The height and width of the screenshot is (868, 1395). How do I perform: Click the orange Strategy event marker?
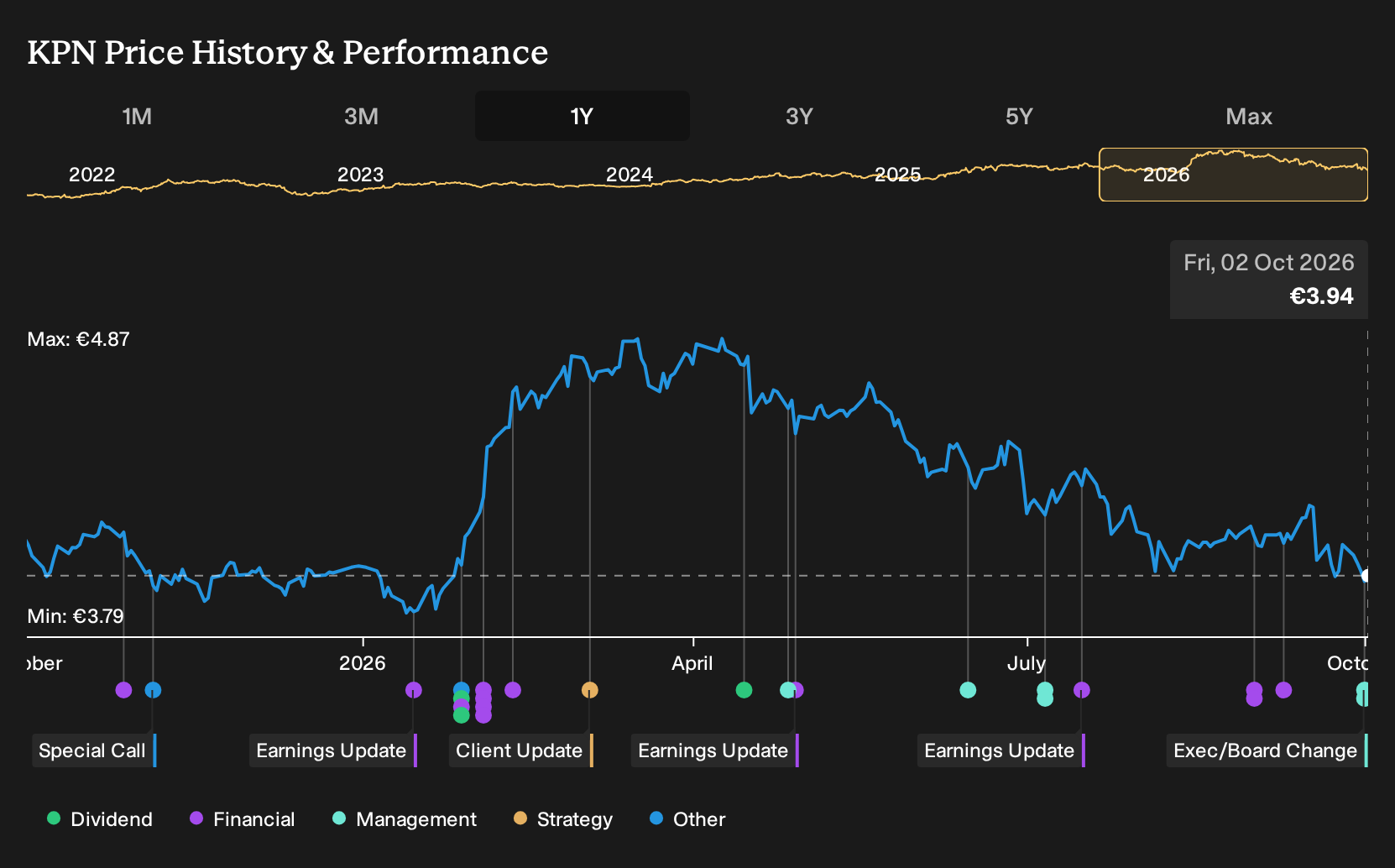tap(590, 690)
